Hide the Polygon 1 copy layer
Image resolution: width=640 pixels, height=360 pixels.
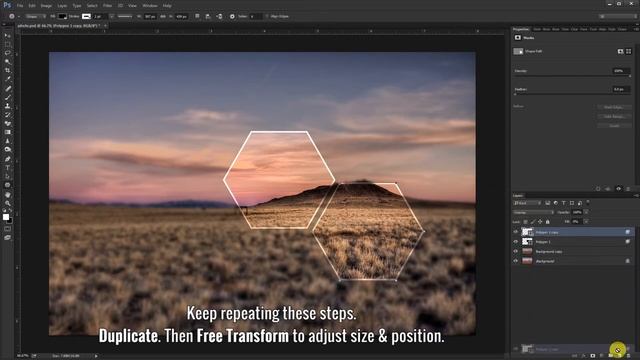(516, 232)
